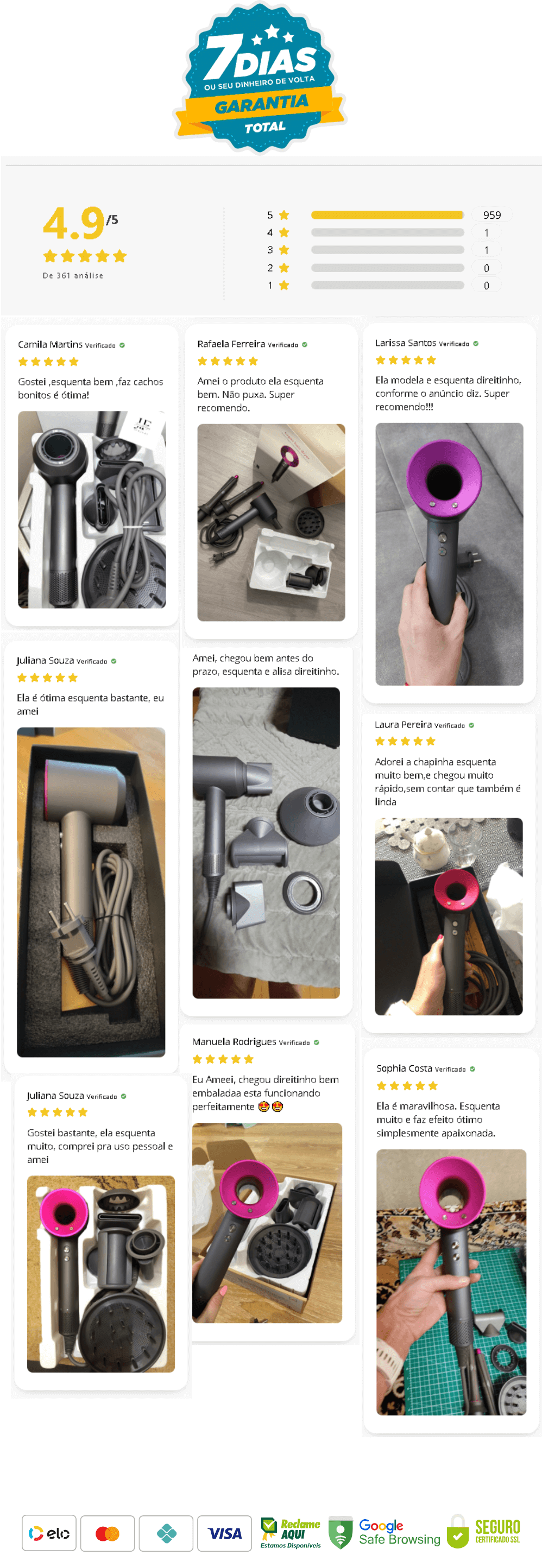Click the Visa payment card icon
542x1568 pixels.
(225, 1533)
